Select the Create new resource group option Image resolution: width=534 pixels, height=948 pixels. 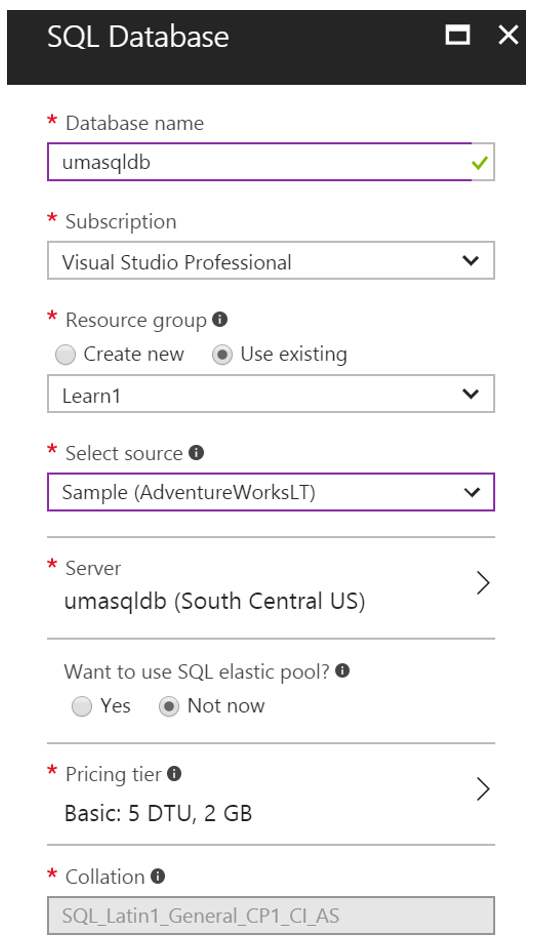(x=65, y=354)
